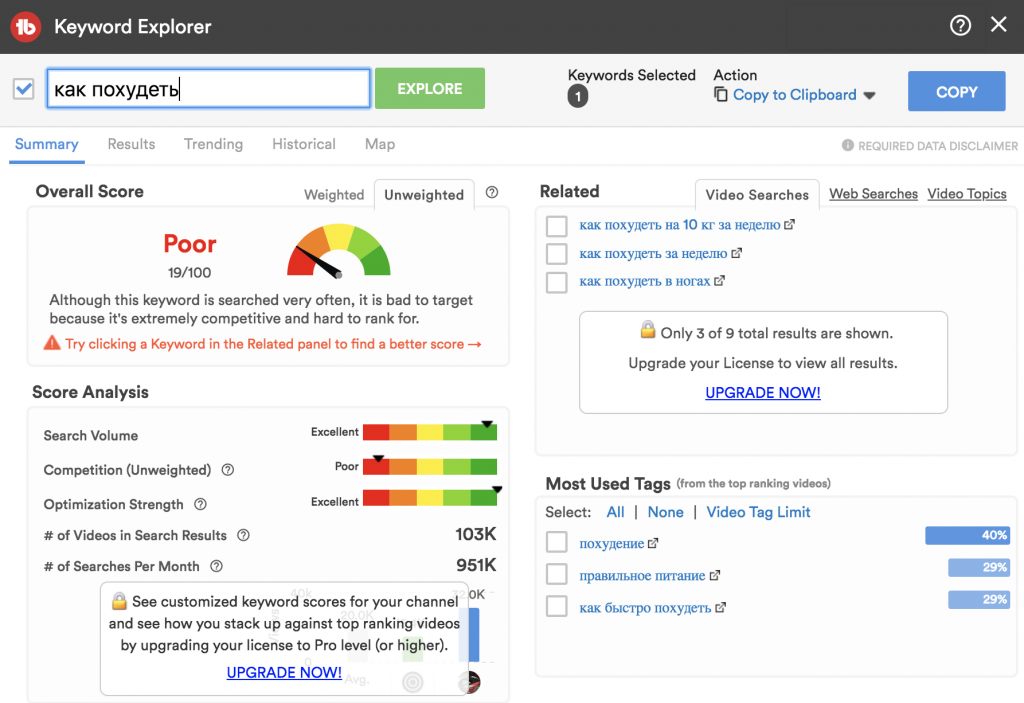Screen dimensions: 1024x703
Task: Click info icon beside # of Searches Per Month
Action: coord(216,566)
